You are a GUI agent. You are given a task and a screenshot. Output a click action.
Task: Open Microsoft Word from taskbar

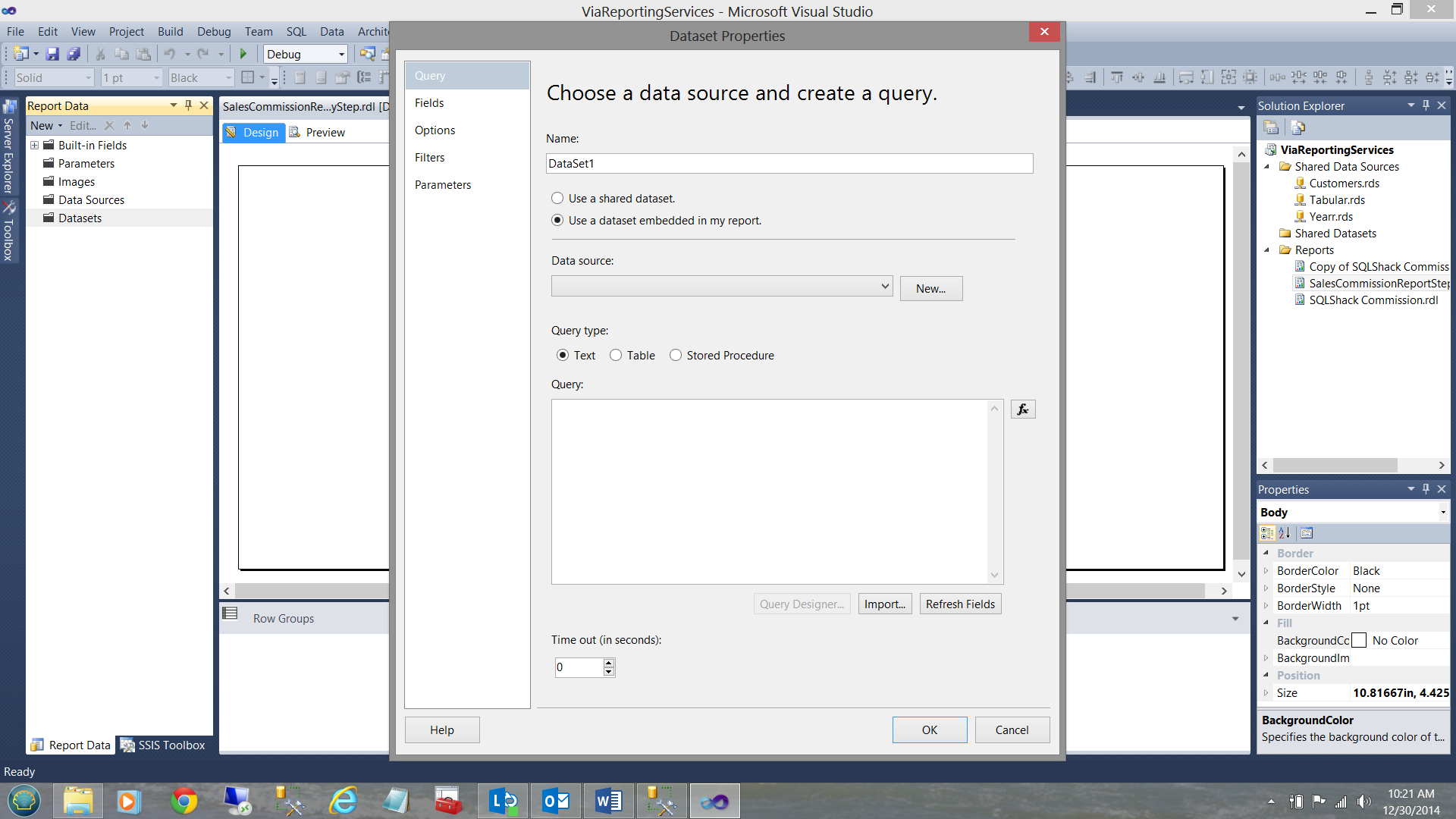(608, 801)
